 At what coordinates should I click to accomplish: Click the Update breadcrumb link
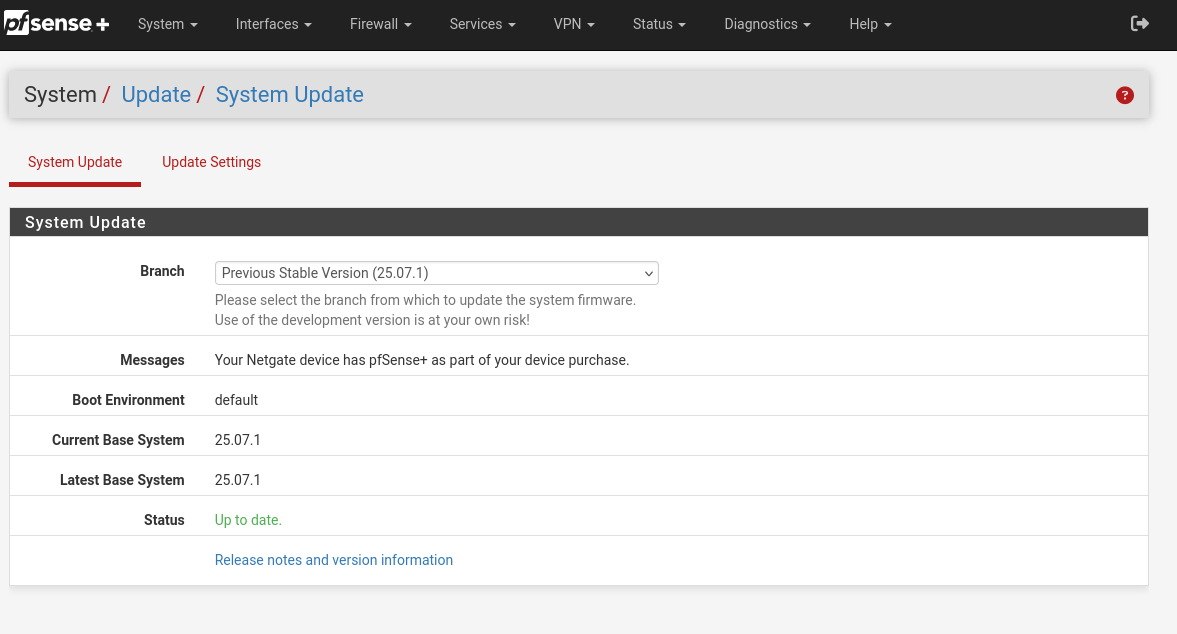point(156,95)
